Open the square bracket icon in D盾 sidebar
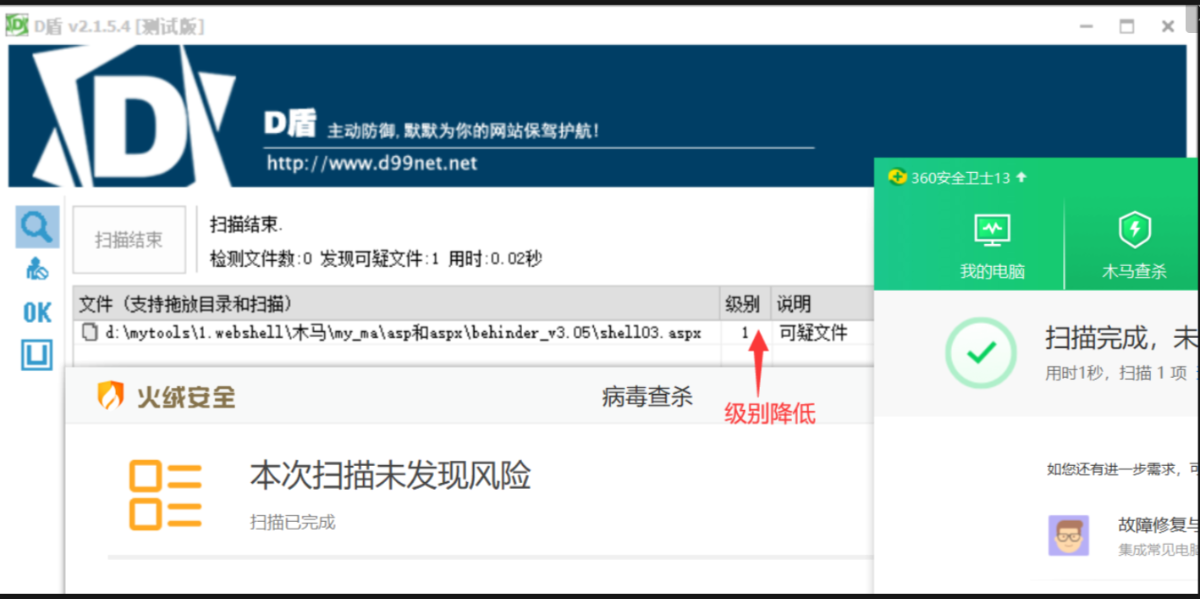 [37, 355]
